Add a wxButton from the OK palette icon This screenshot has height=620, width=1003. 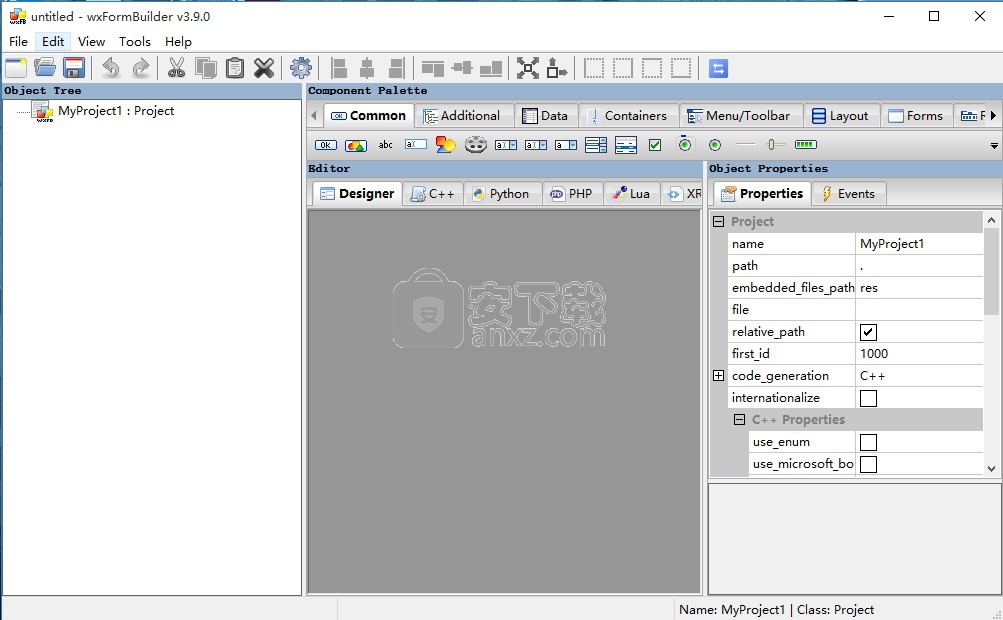326,145
